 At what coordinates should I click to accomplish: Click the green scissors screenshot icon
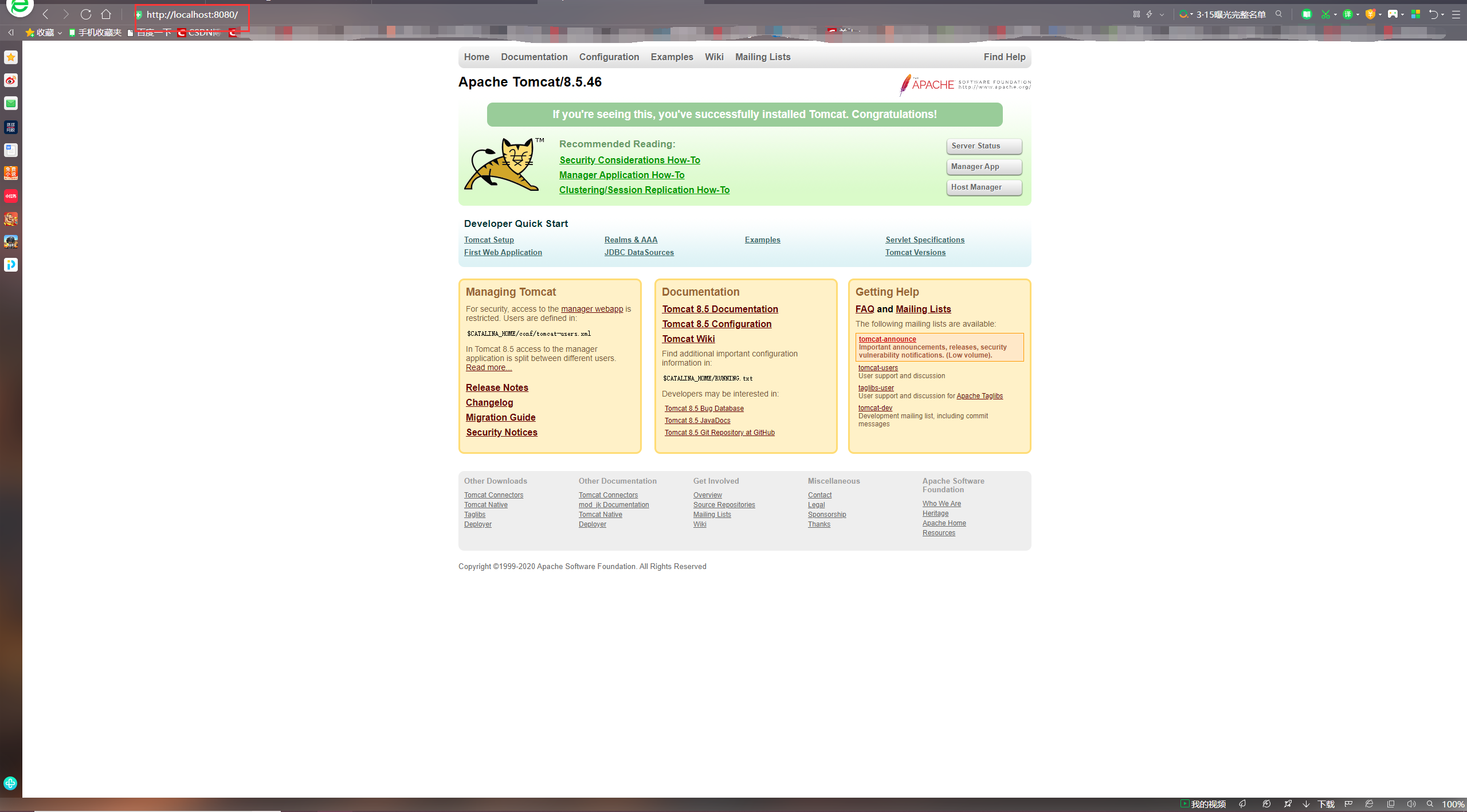(1325, 14)
